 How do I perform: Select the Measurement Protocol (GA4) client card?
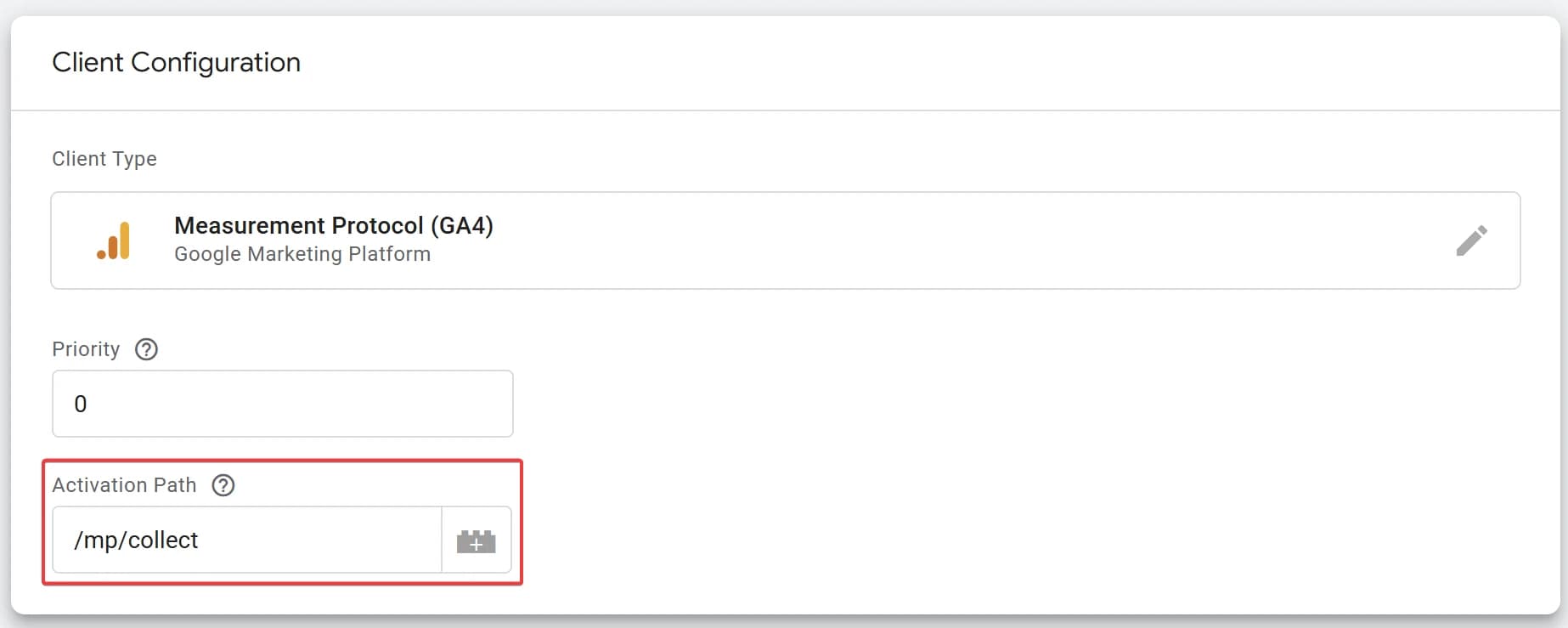tap(764, 240)
